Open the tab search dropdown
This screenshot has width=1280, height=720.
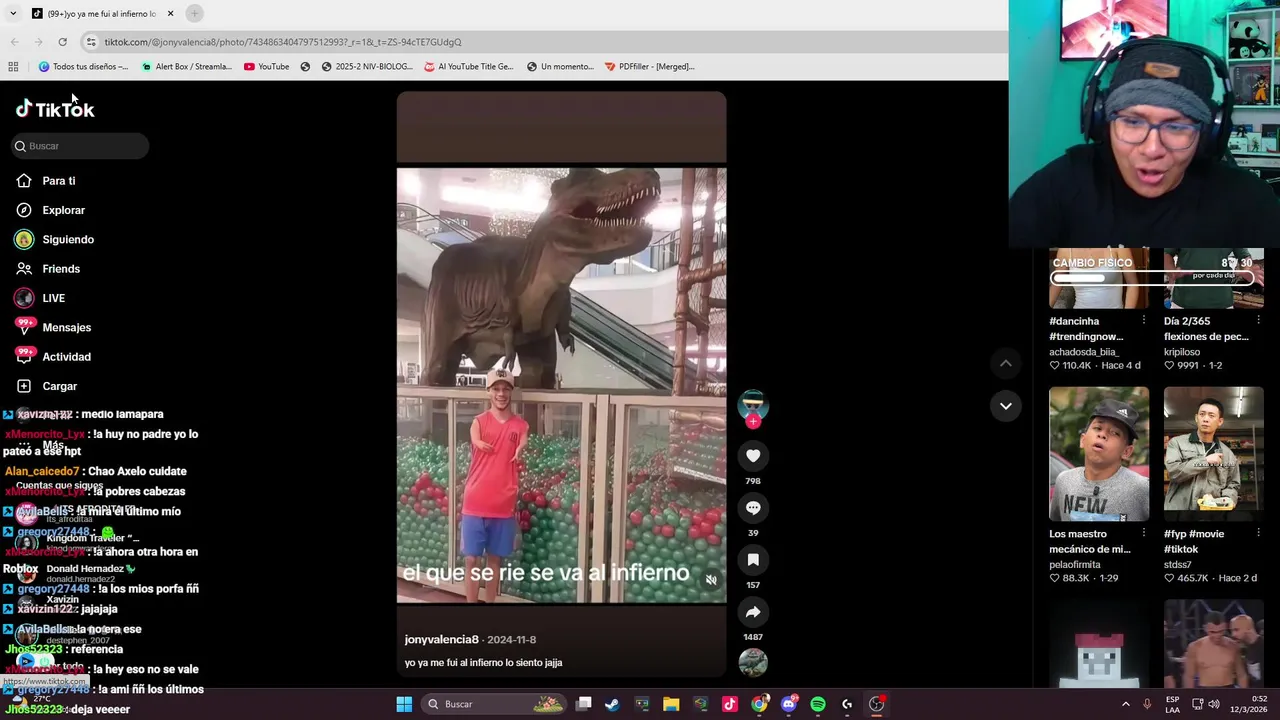pyautogui.click(x=13, y=13)
